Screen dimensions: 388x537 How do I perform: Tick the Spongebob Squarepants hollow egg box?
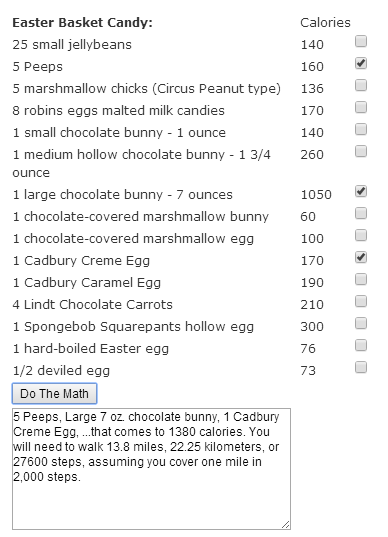pyautogui.click(x=361, y=323)
